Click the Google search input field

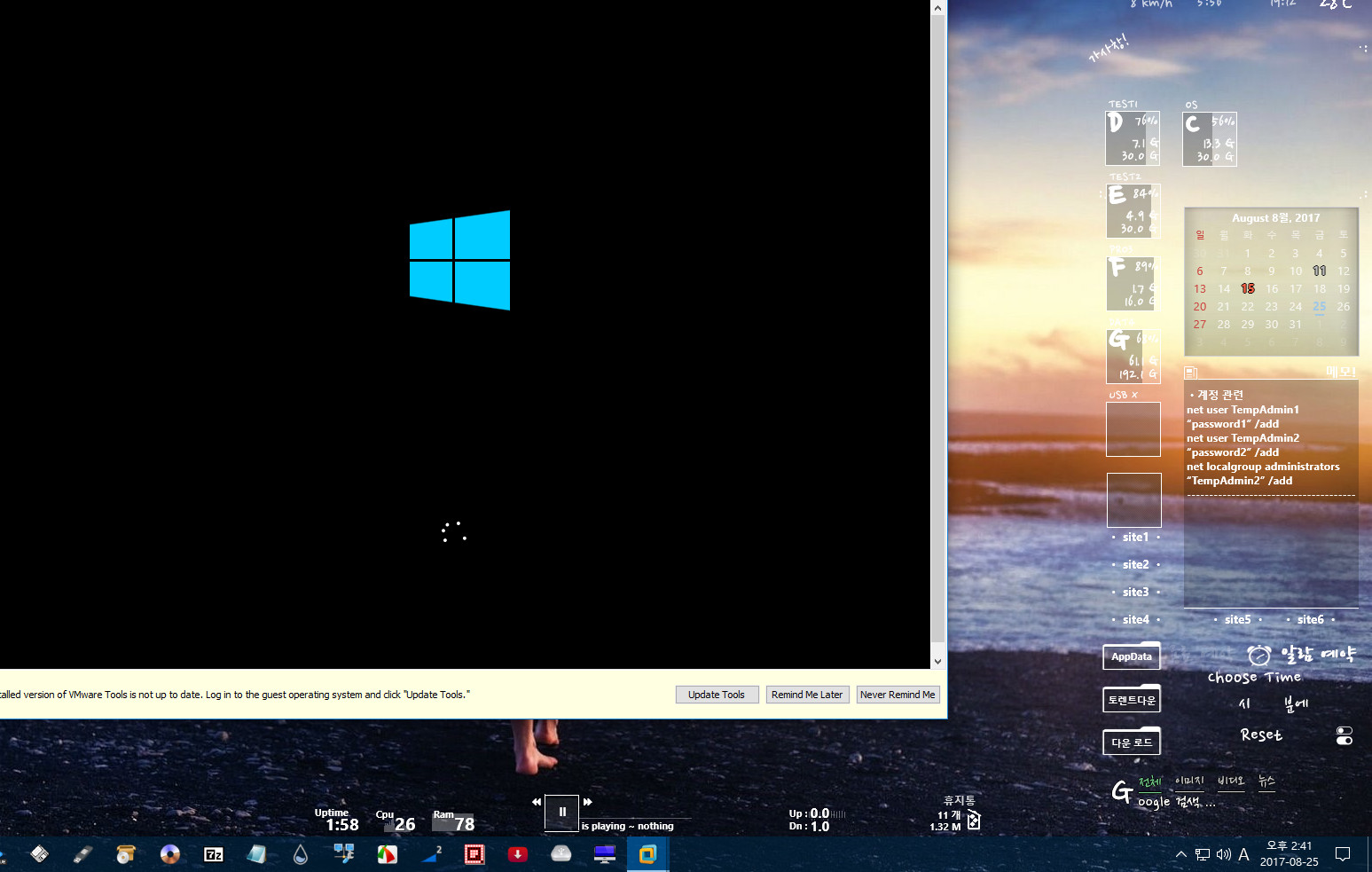[1176, 802]
